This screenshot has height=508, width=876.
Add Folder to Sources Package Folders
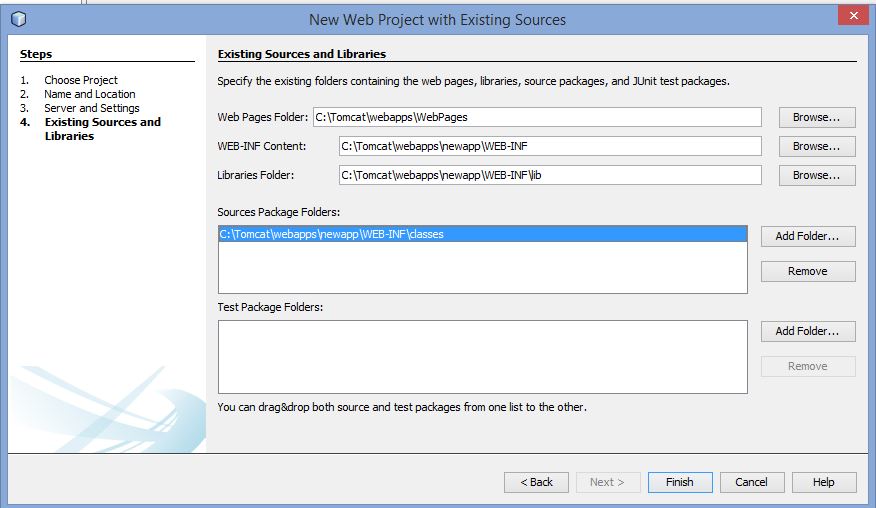[808, 236]
